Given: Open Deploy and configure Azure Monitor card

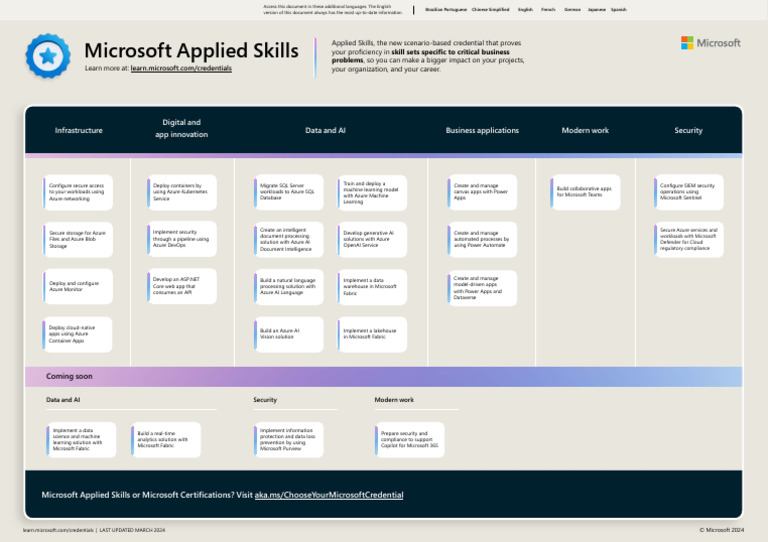Looking at the screenshot, I should click(78, 286).
